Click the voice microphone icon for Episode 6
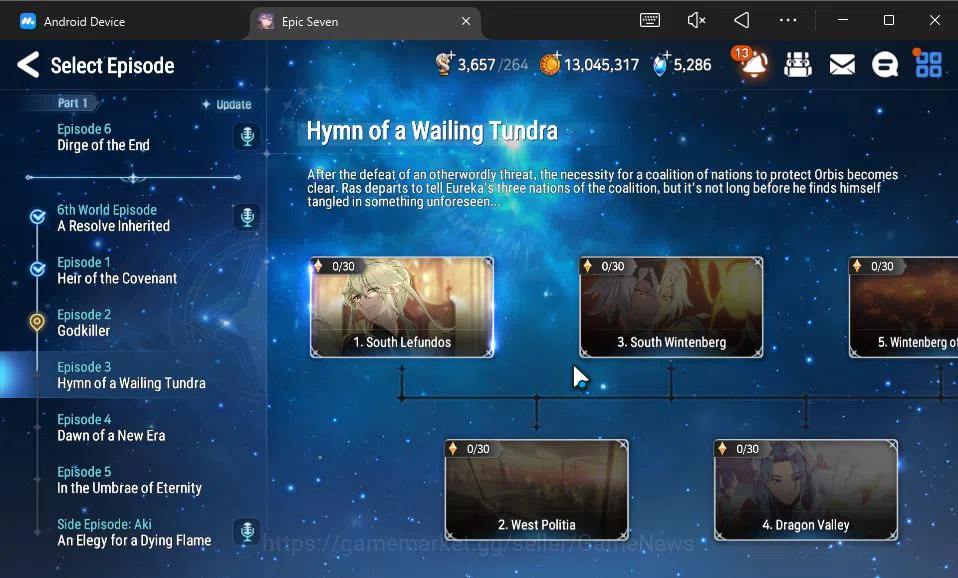 coord(247,136)
